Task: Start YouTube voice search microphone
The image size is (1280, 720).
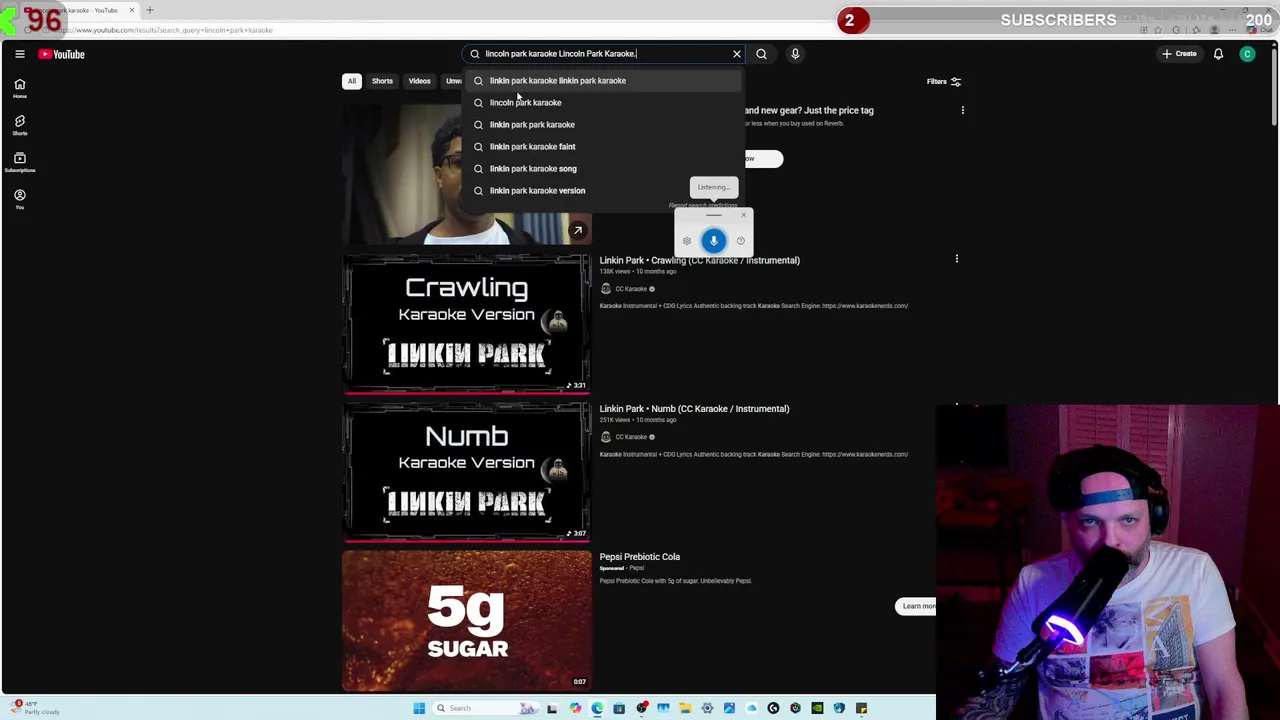Action: (x=795, y=54)
